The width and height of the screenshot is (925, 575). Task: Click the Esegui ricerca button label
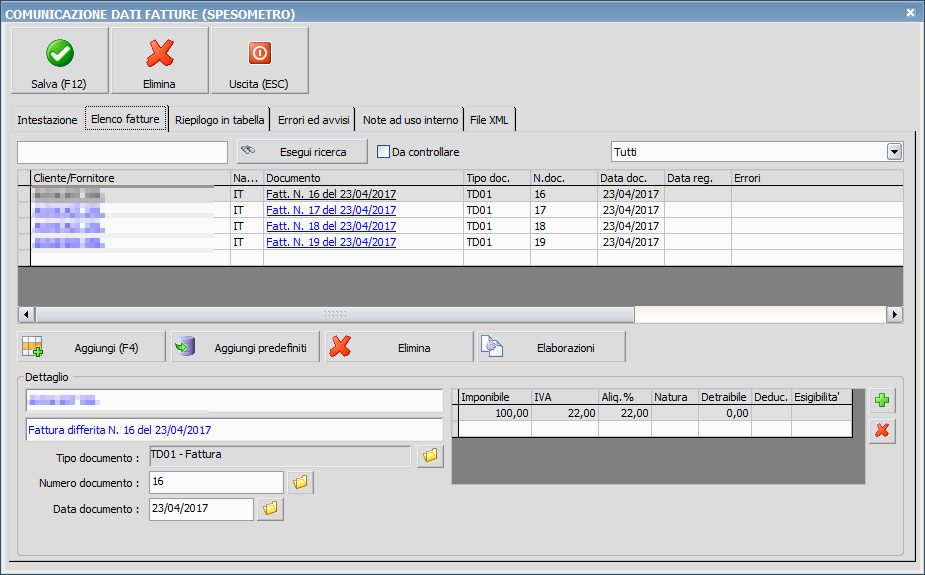tap(313, 152)
